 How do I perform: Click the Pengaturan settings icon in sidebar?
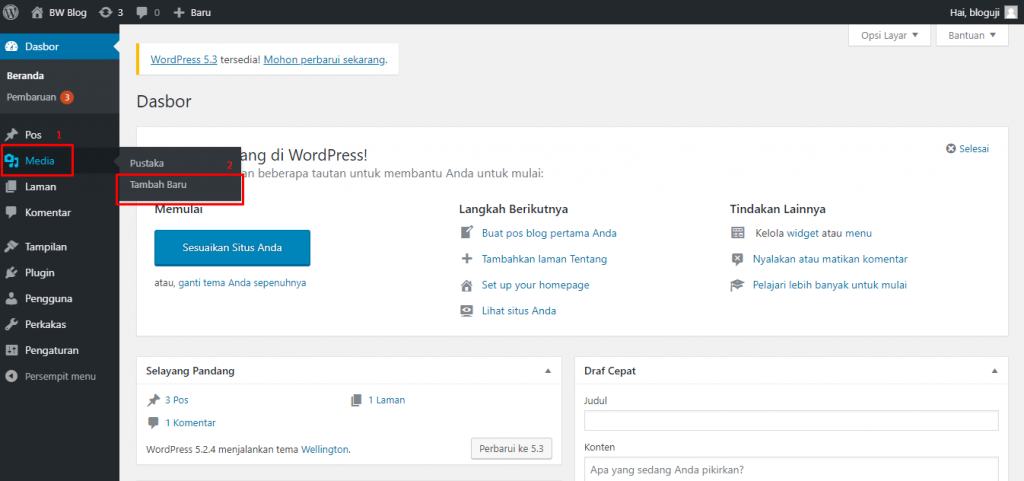12,350
